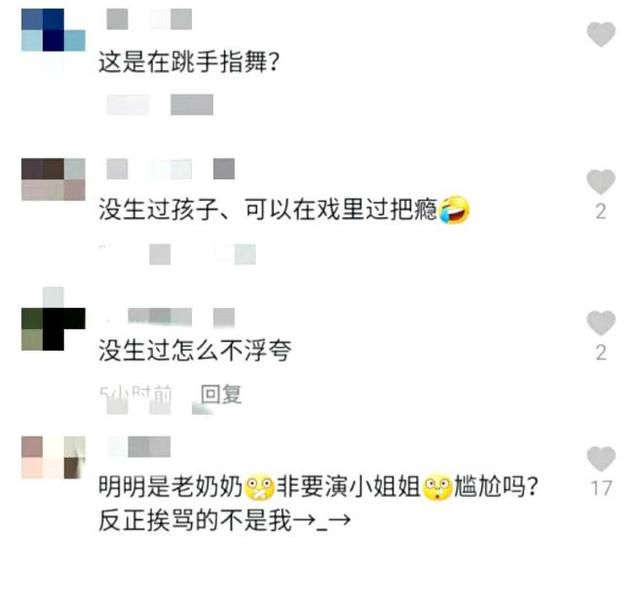
Task: Click the username above 没生过孩子 comment
Action: tap(170, 169)
